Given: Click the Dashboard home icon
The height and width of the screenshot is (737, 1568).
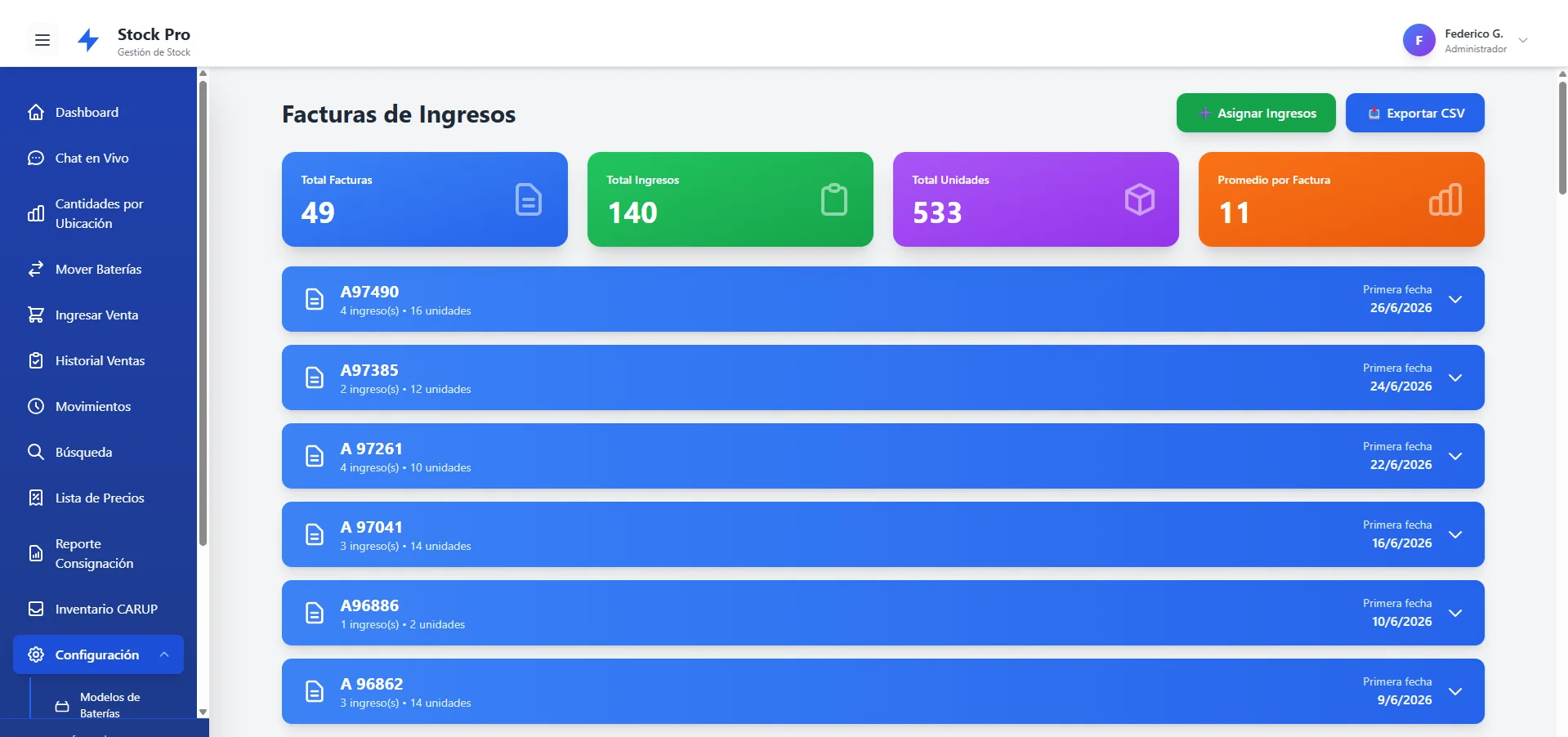Looking at the screenshot, I should 36,112.
